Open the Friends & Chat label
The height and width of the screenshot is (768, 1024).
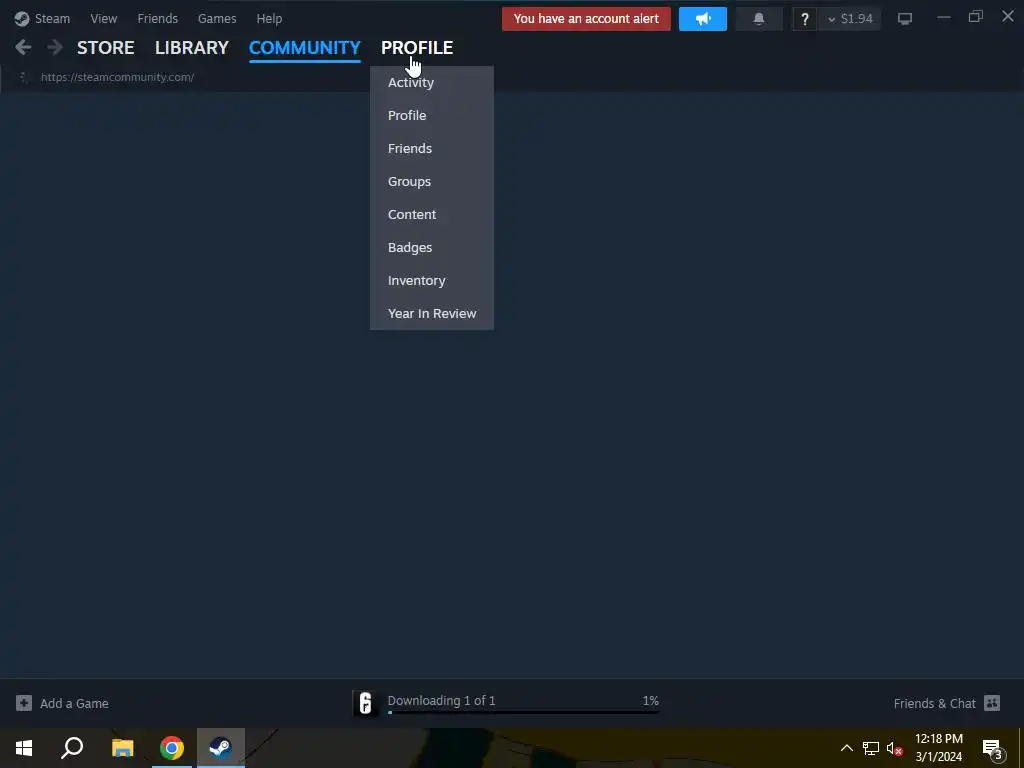[935, 703]
